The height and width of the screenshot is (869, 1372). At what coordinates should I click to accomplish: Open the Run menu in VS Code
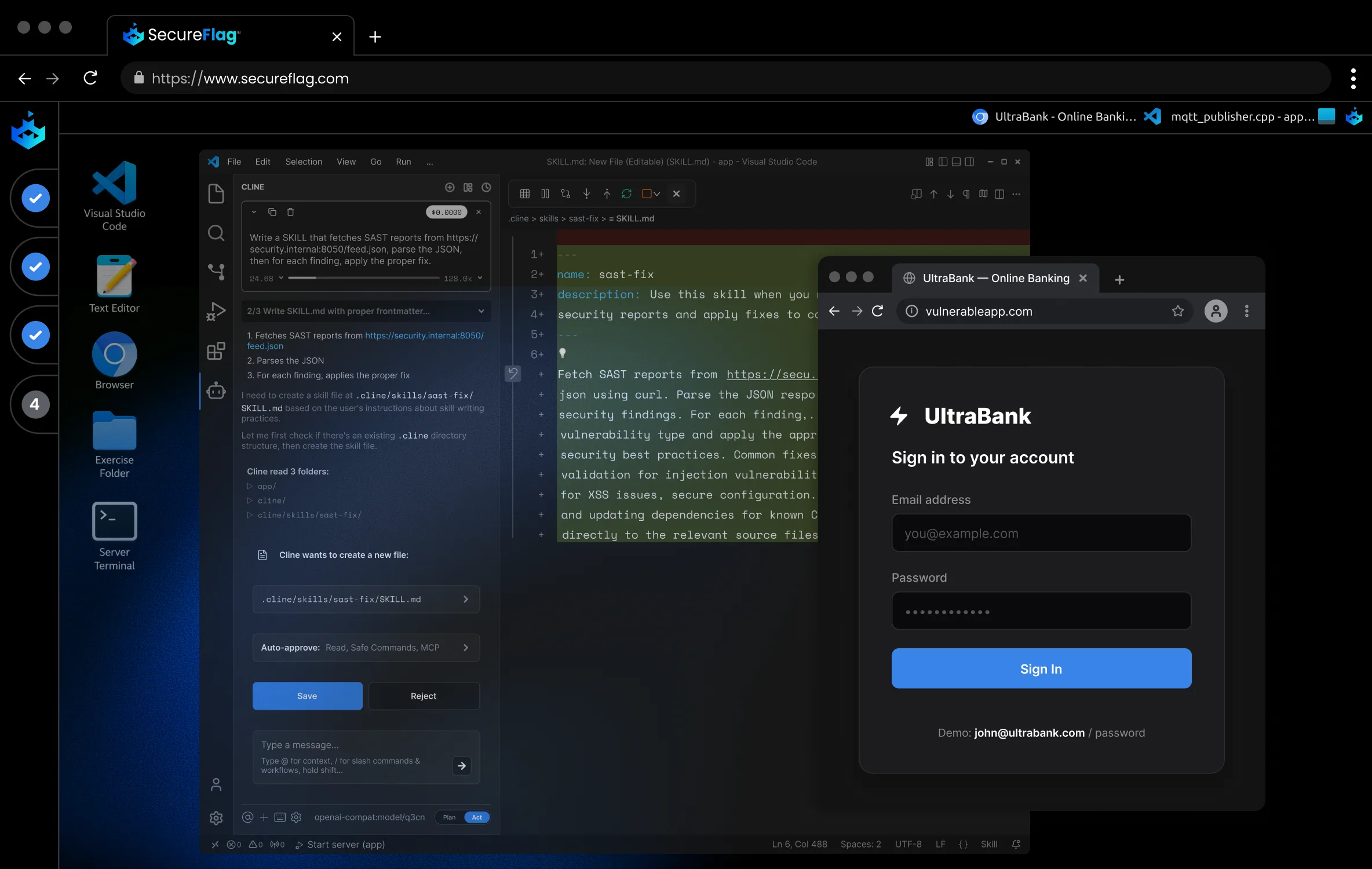pyautogui.click(x=403, y=162)
